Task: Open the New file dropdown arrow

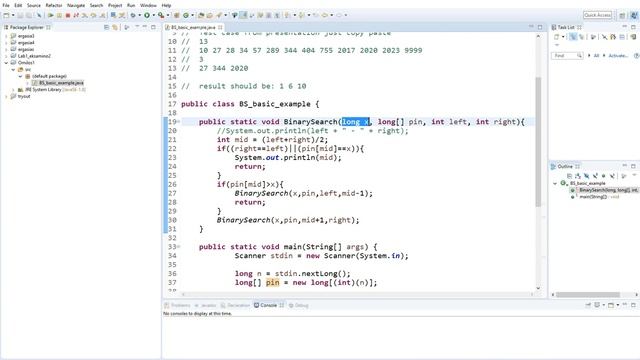Action: [x=13, y=15]
